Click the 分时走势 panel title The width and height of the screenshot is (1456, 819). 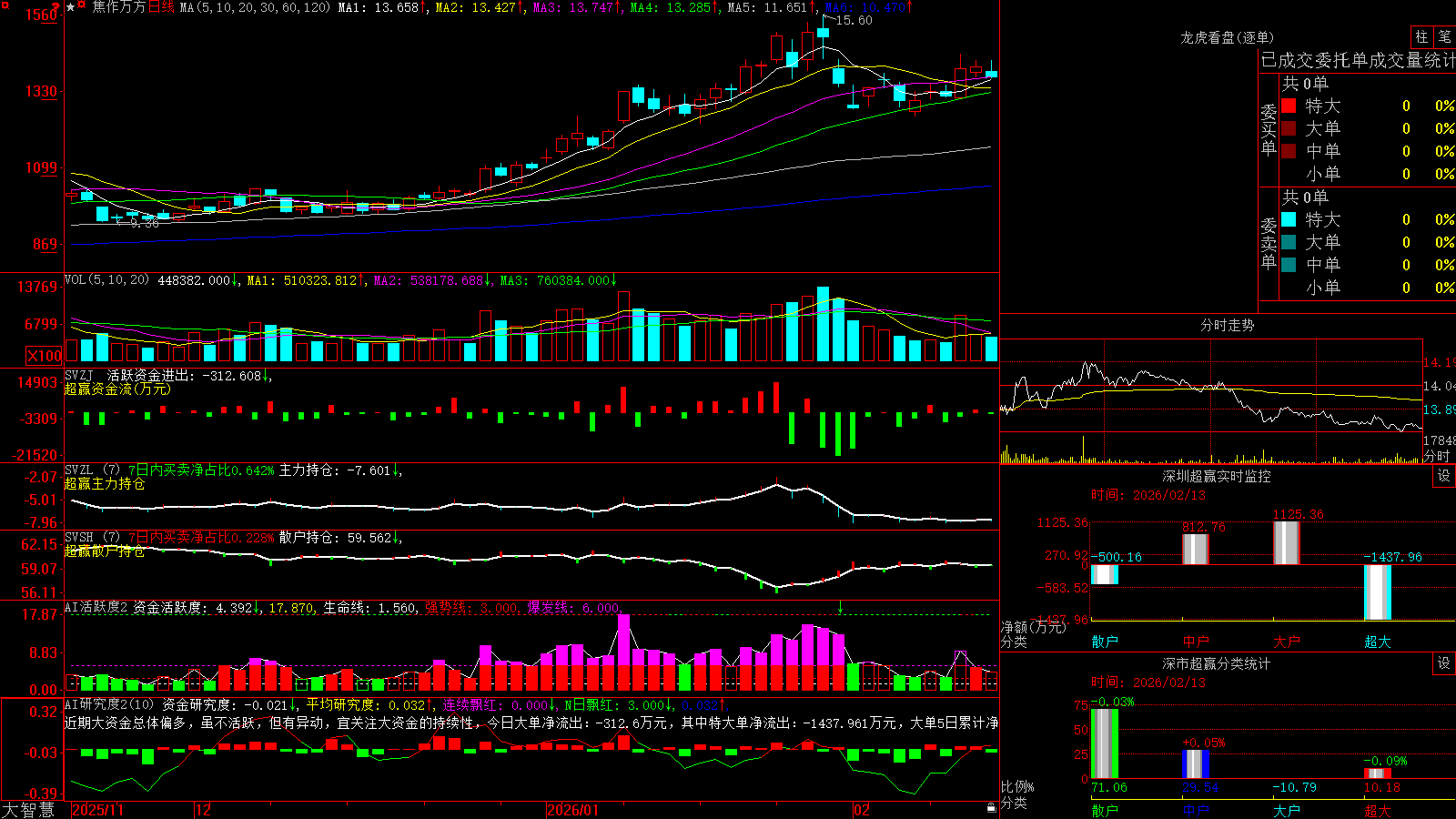tap(1228, 325)
